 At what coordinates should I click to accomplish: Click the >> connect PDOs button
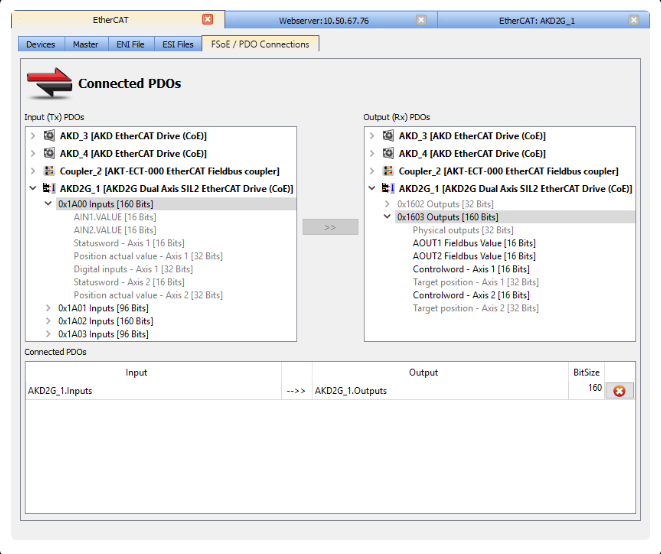(330, 227)
